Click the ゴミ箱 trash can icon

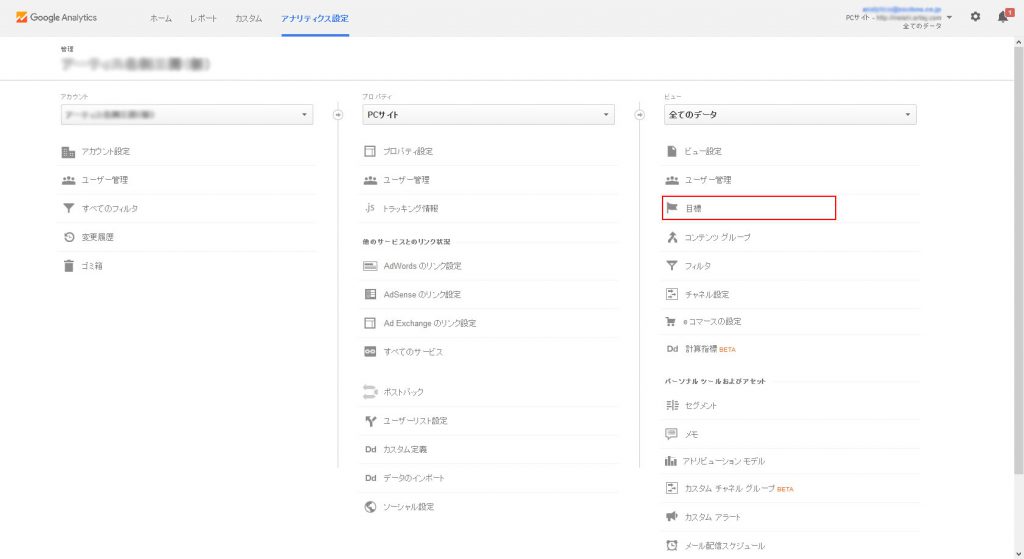tap(68, 266)
